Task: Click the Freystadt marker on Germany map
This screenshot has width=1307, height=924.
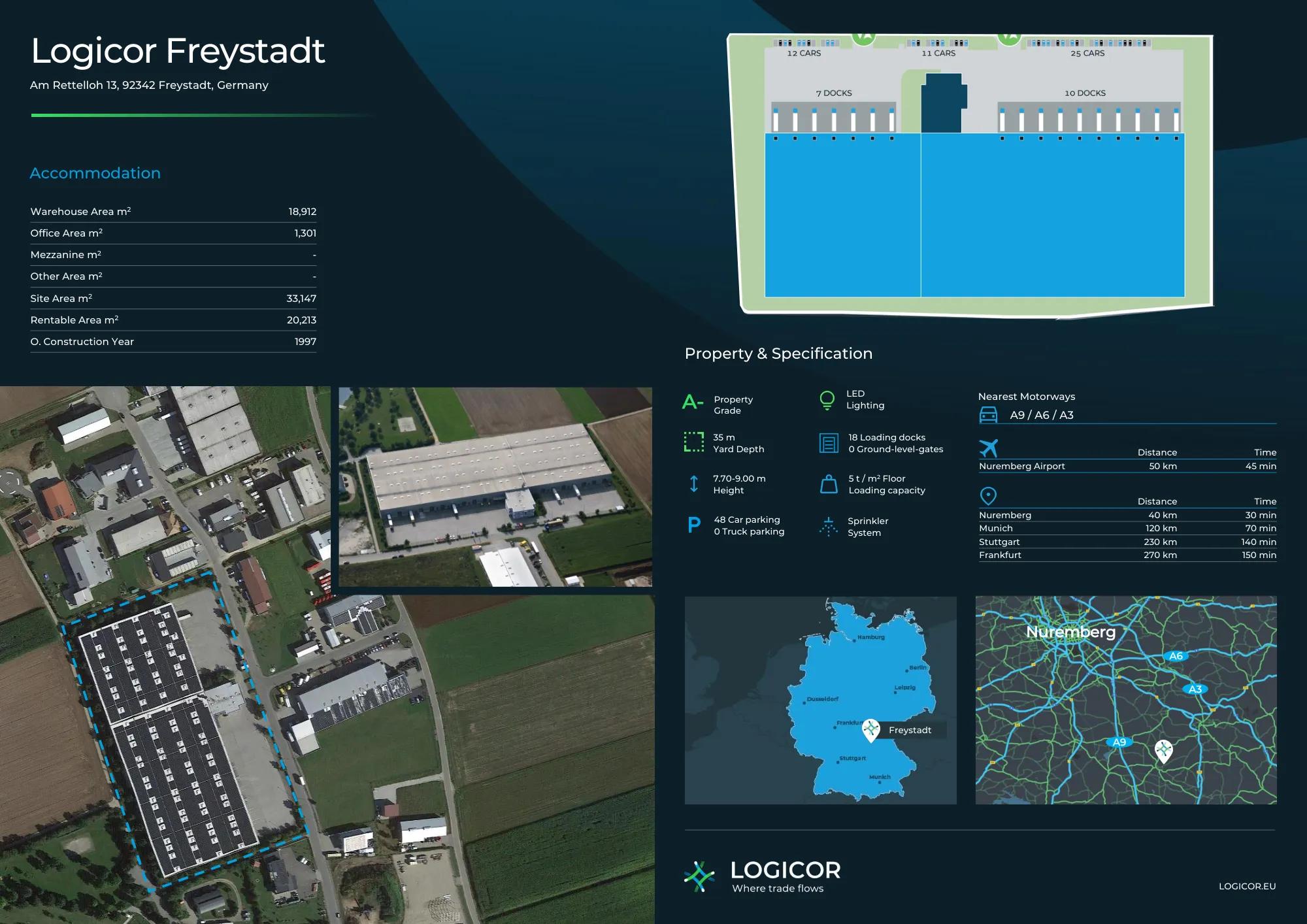Action: [x=871, y=729]
